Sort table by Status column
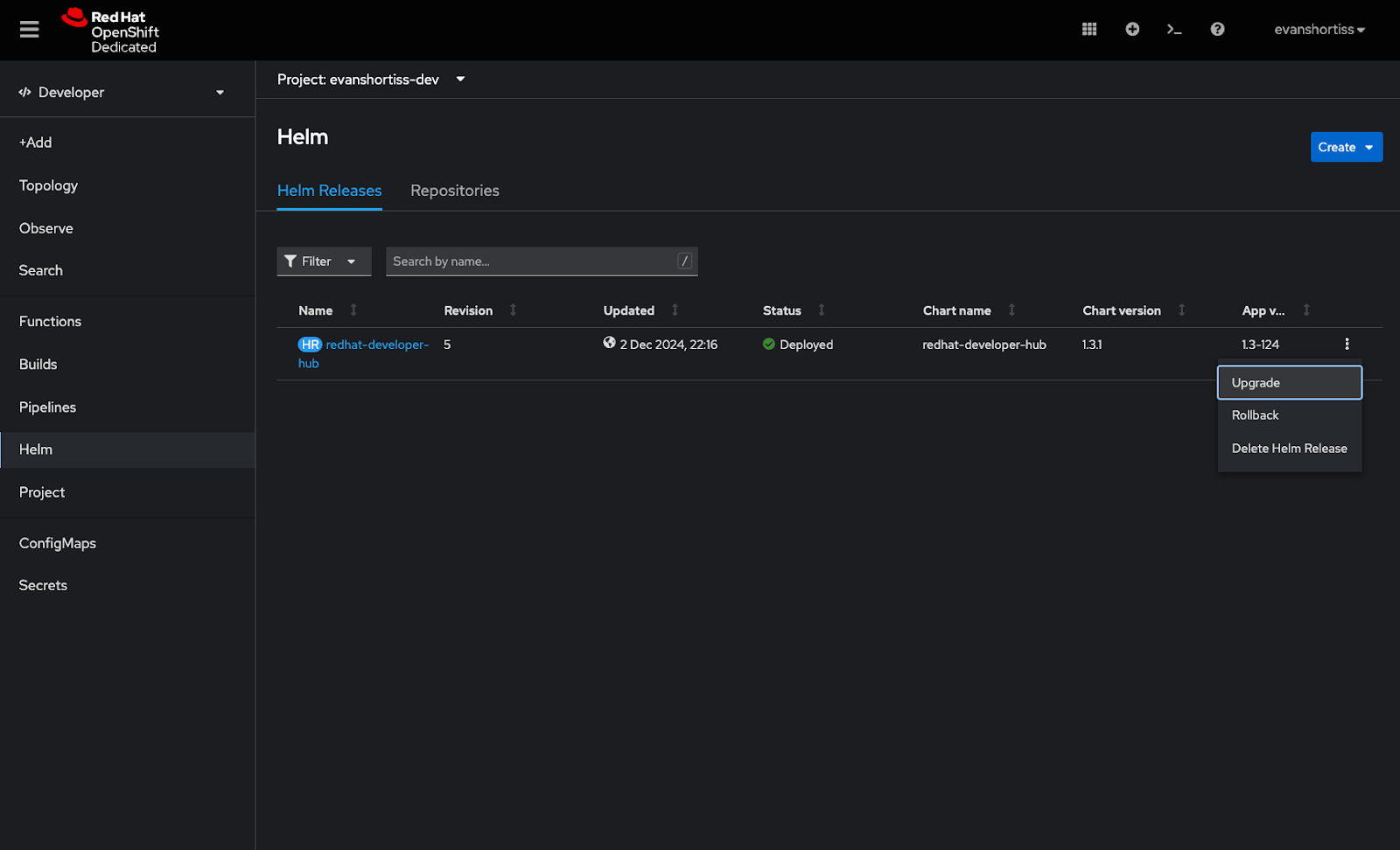 coord(794,310)
